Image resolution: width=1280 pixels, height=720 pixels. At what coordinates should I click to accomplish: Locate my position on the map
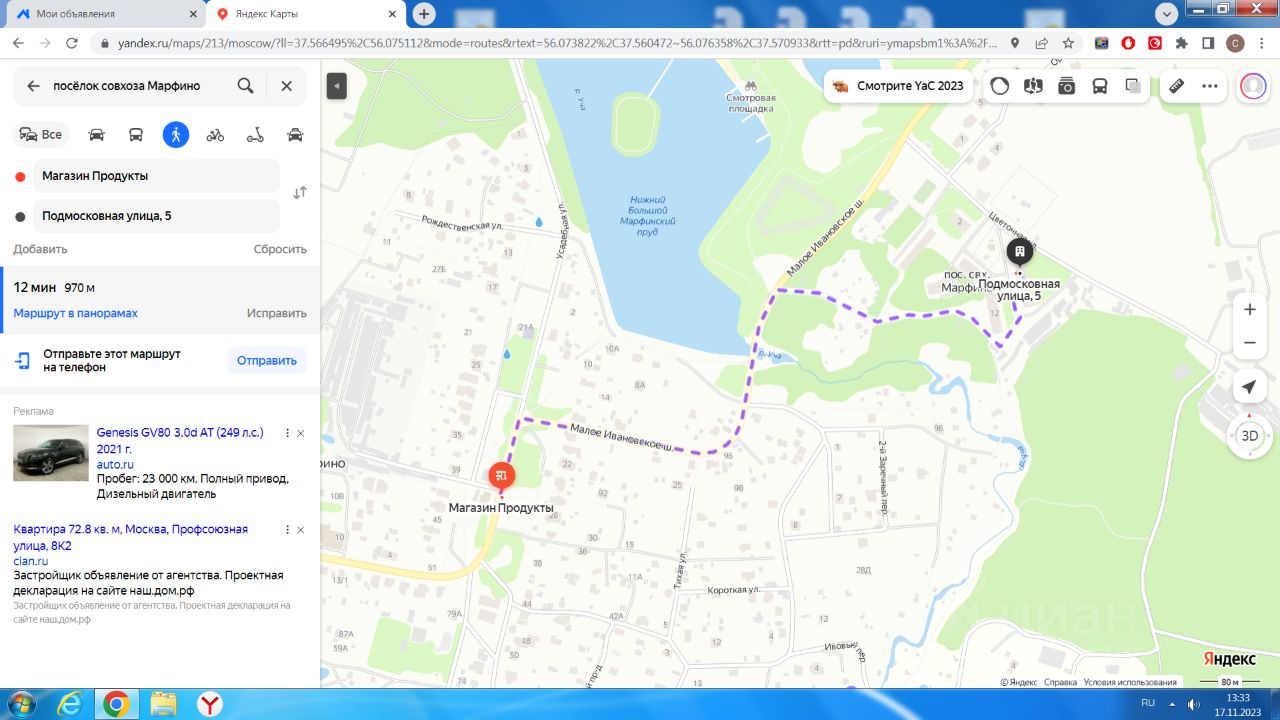(x=1249, y=387)
